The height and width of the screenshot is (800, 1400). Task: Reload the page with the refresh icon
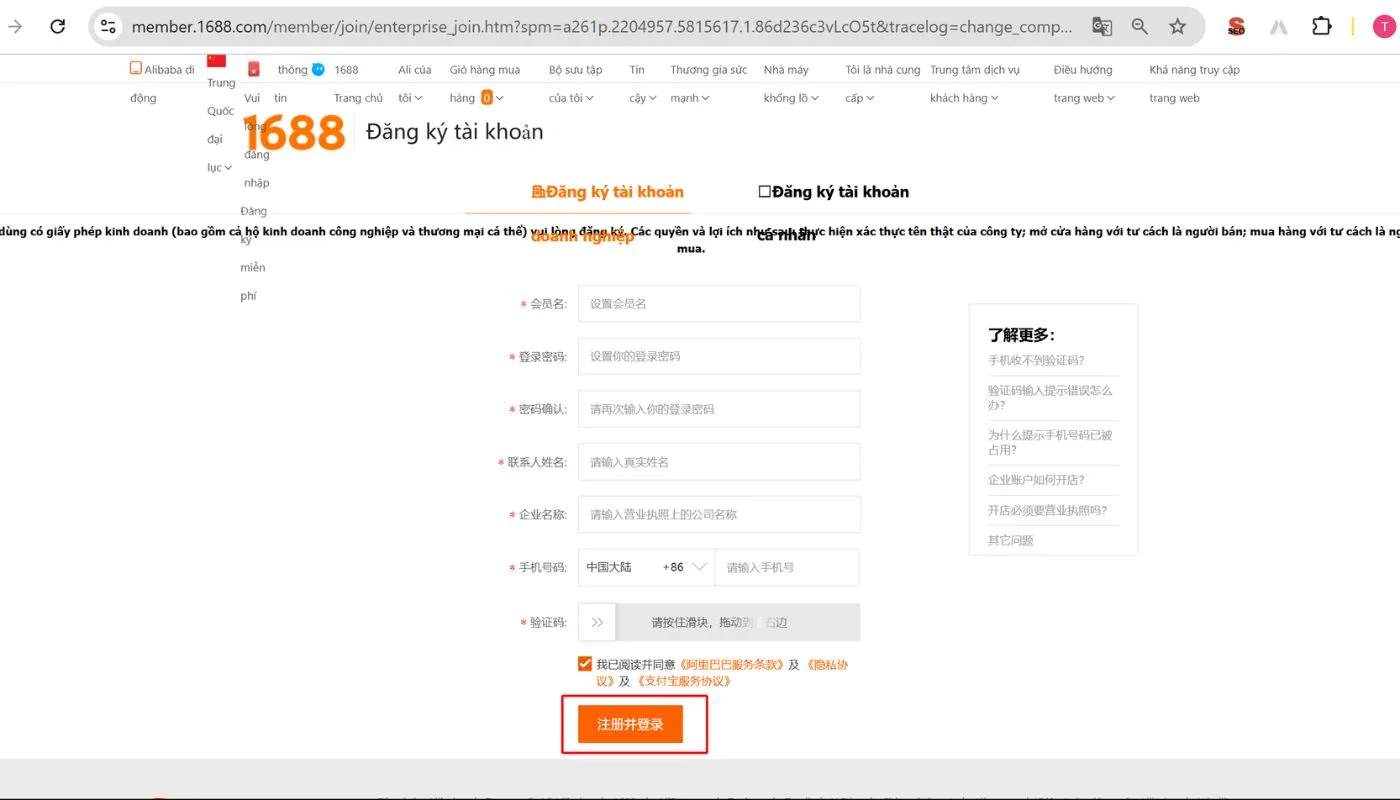[x=58, y=27]
